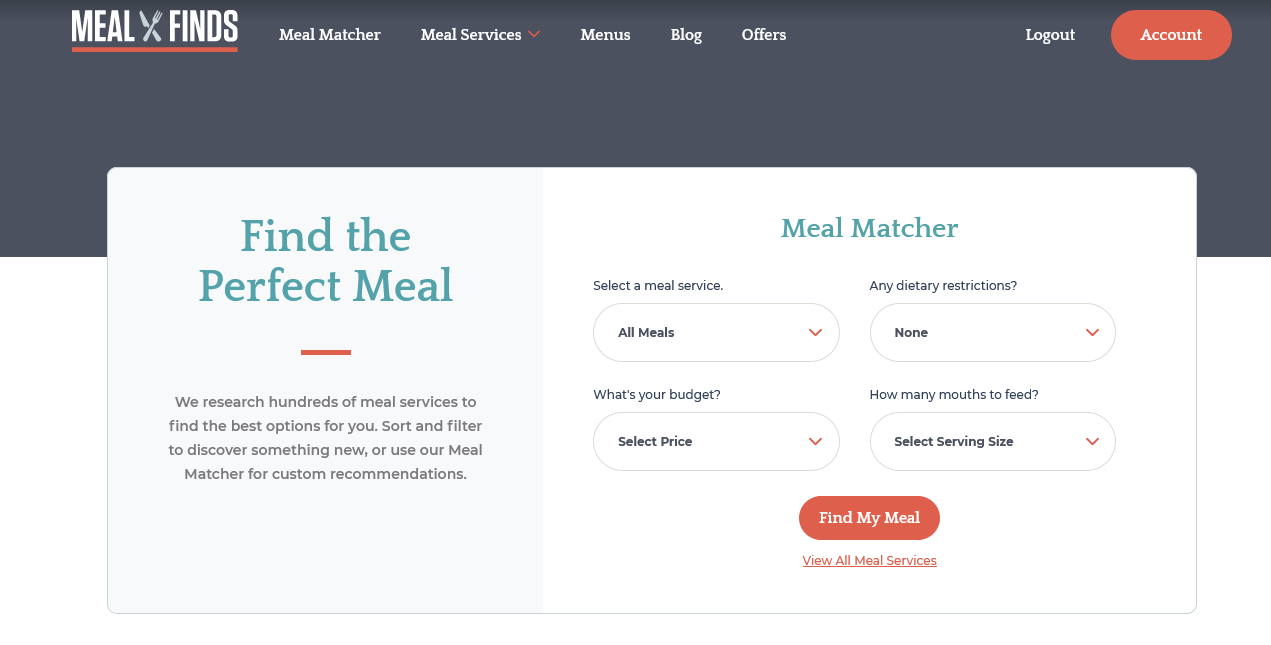
Task: Expand the Meal Services navigation dropdown
Action: click(x=472, y=35)
